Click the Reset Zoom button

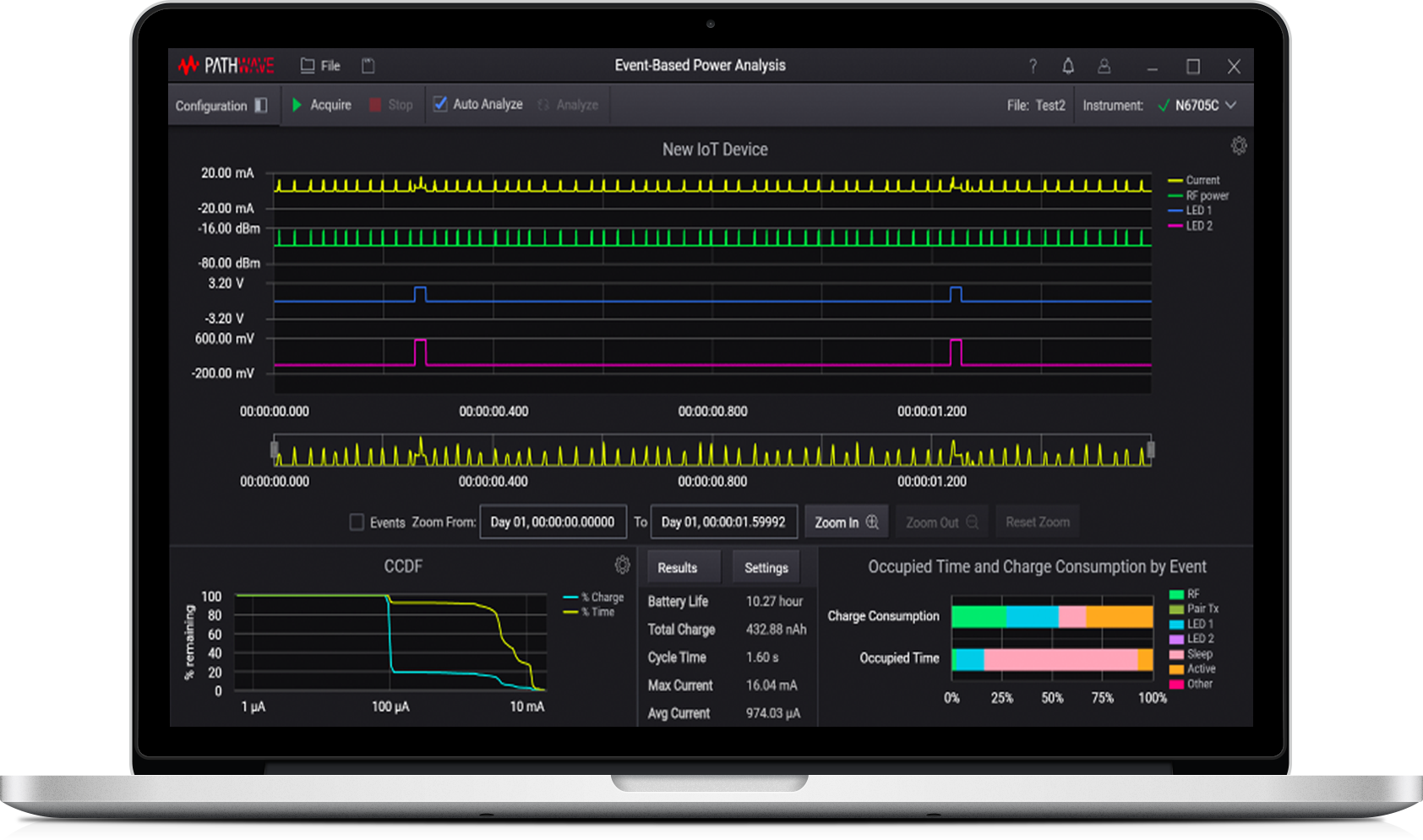click(x=1037, y=522)
